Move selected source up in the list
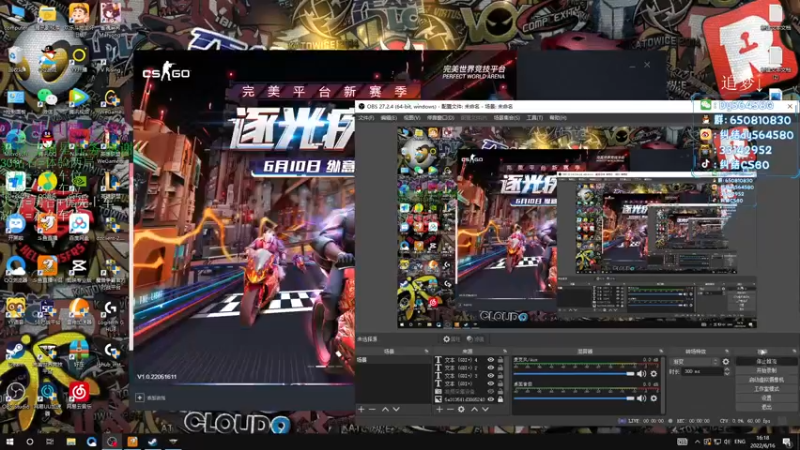800x450 pixels. 474,409
